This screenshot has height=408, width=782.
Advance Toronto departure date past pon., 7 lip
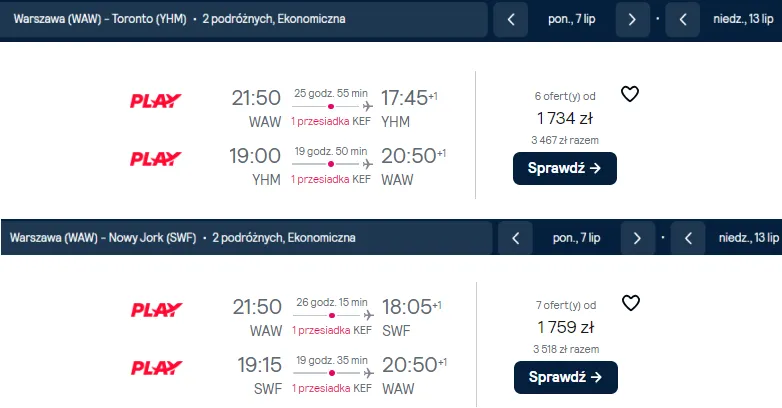[632, 19]
